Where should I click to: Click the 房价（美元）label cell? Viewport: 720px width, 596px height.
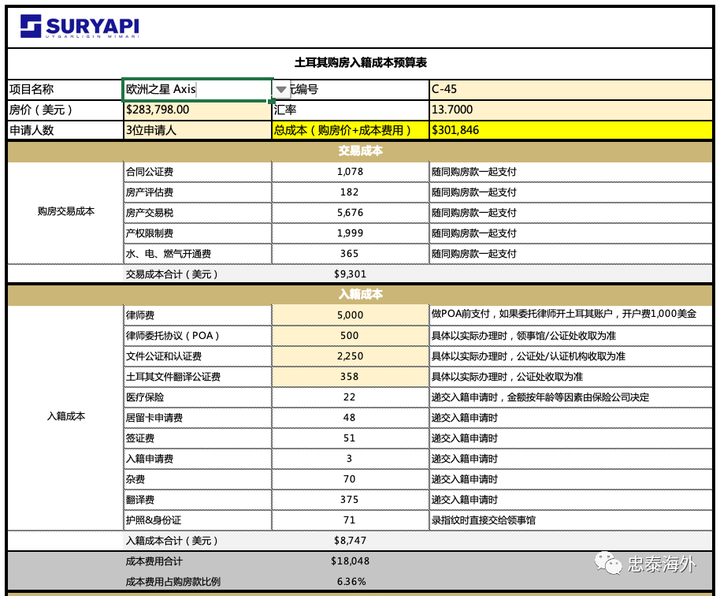pos(65,110)
